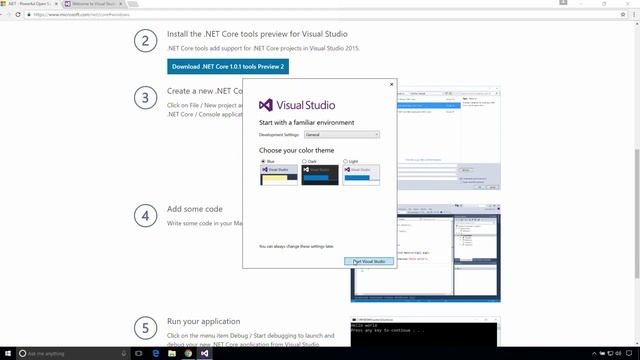Open the Action Center notifications icon
640x360 pixels.
(629, 353)
